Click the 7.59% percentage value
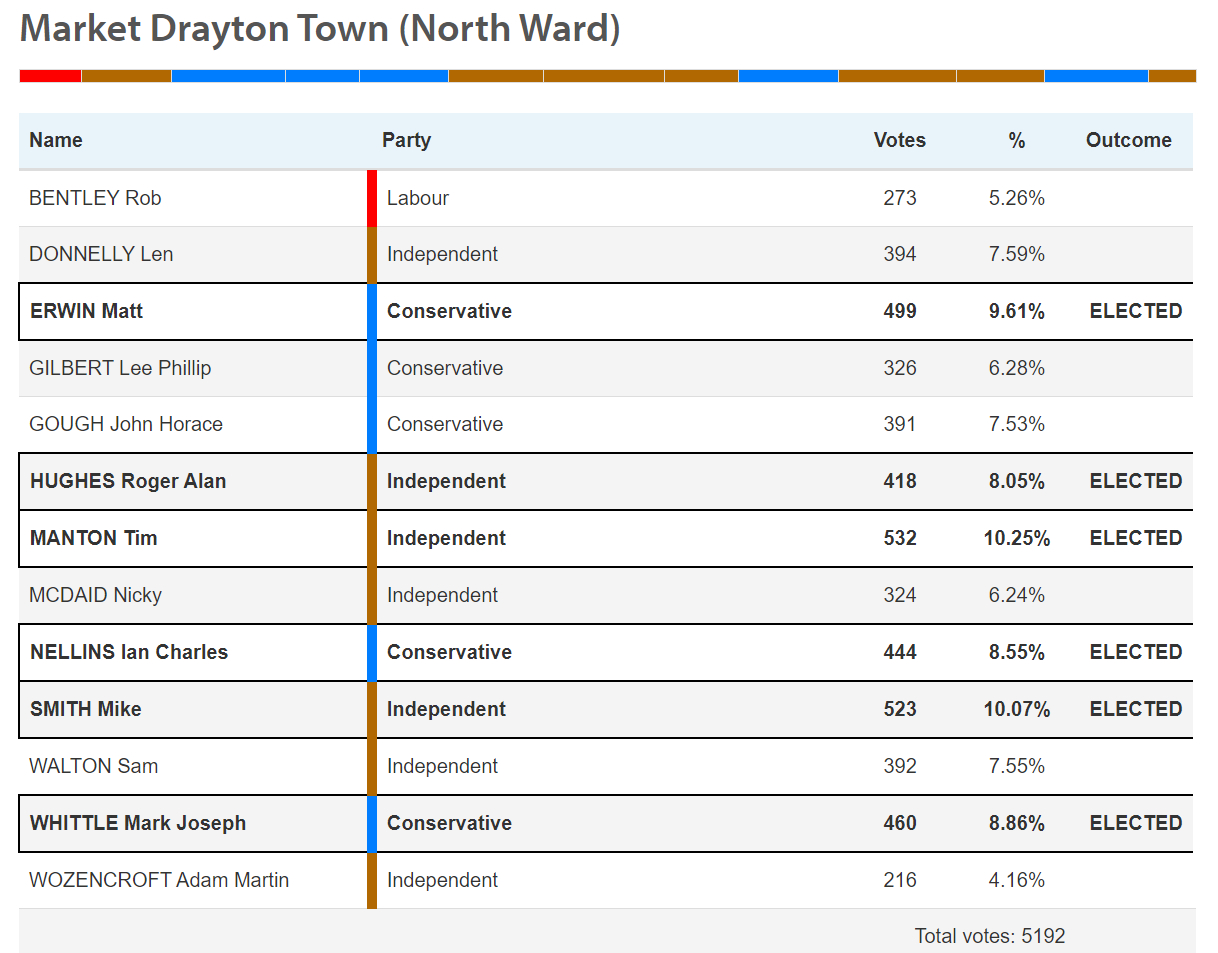 1017,254
